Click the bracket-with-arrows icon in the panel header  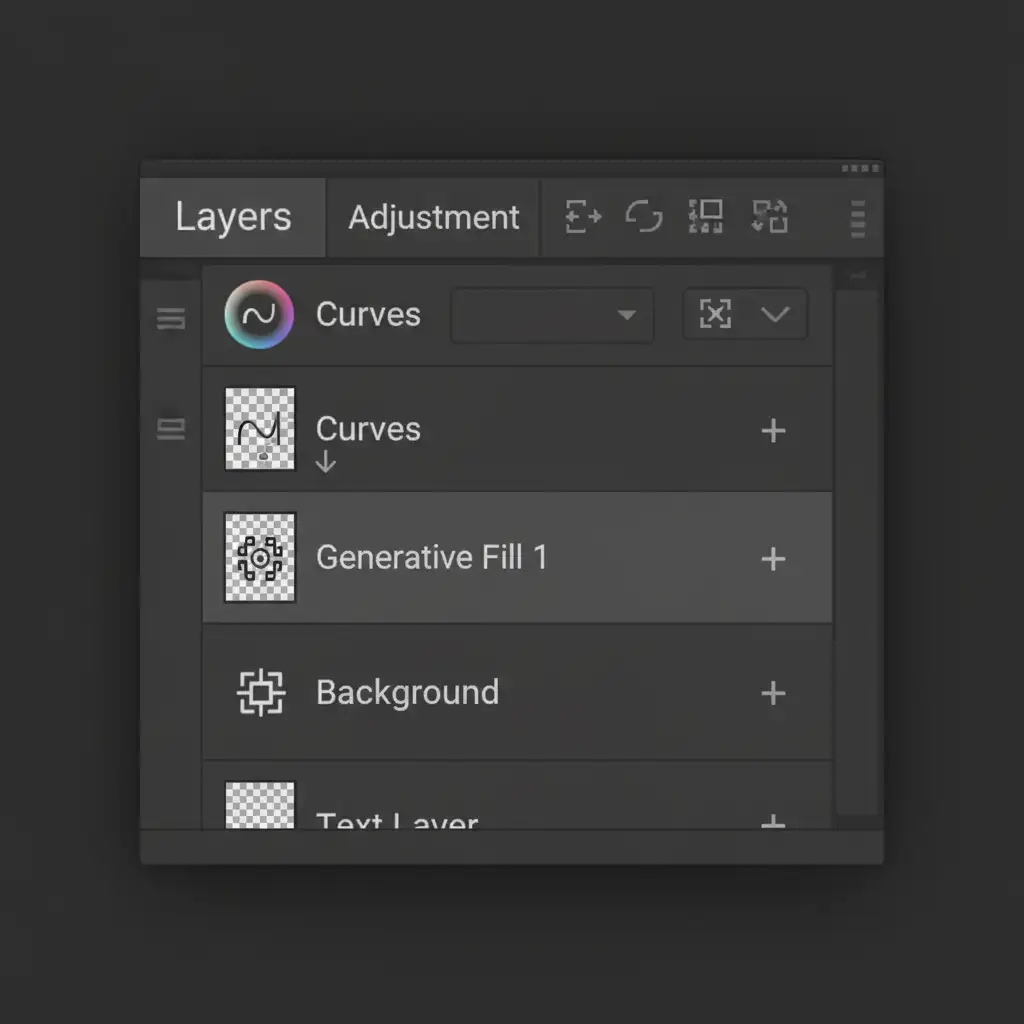(583, 217)
